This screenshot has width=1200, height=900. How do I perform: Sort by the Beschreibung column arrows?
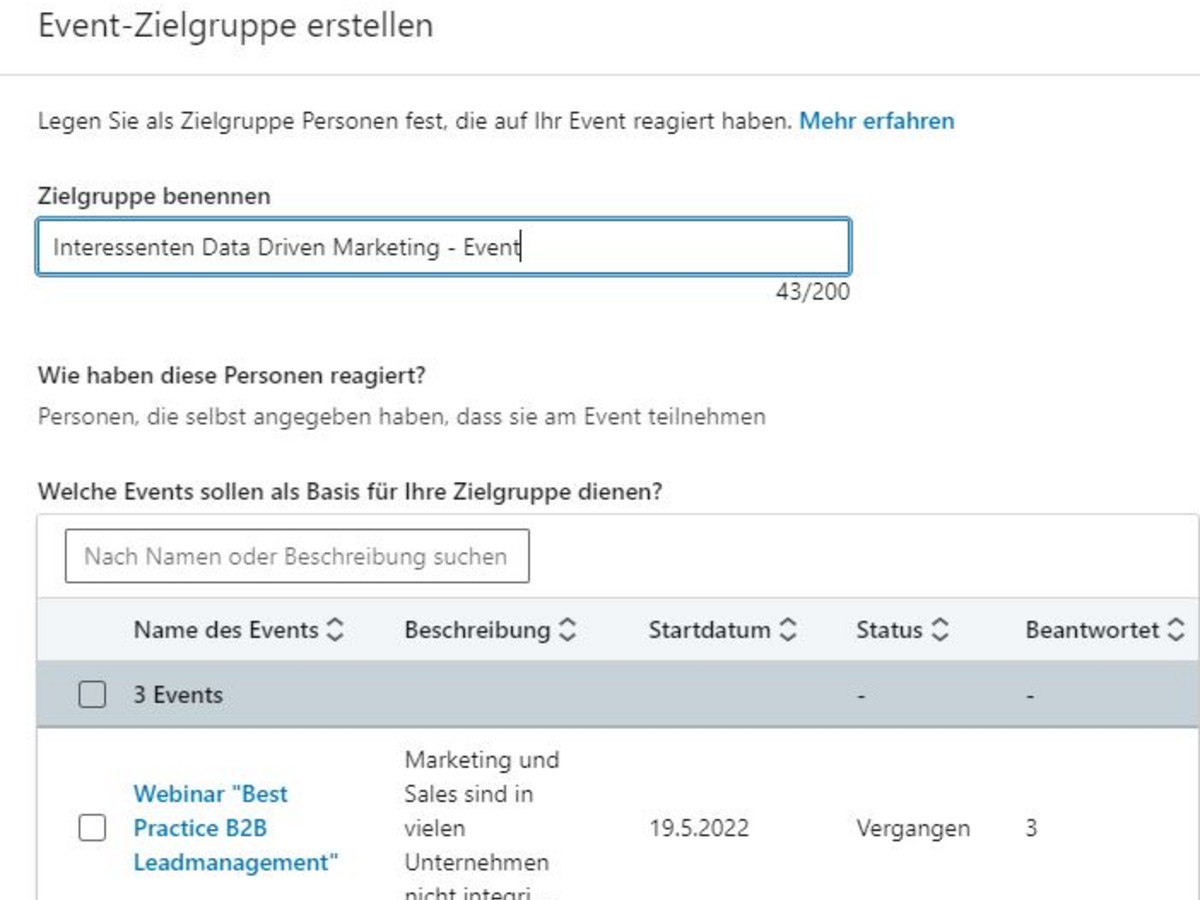567,630
